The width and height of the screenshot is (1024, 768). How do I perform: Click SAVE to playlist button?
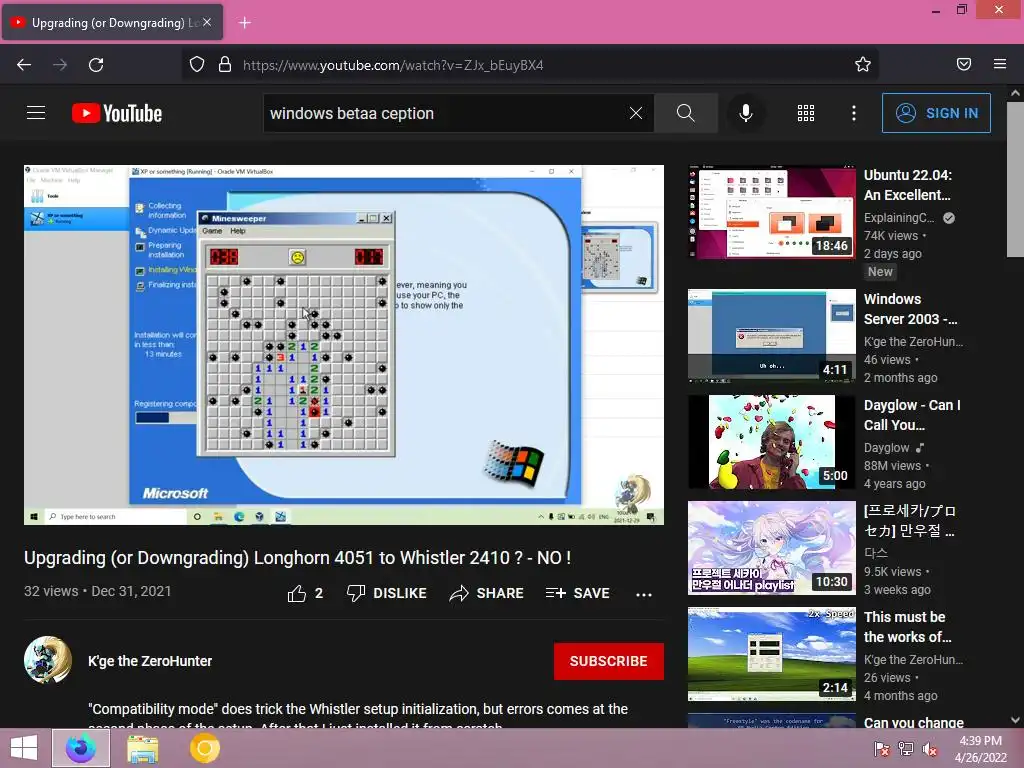pos(578,593)
